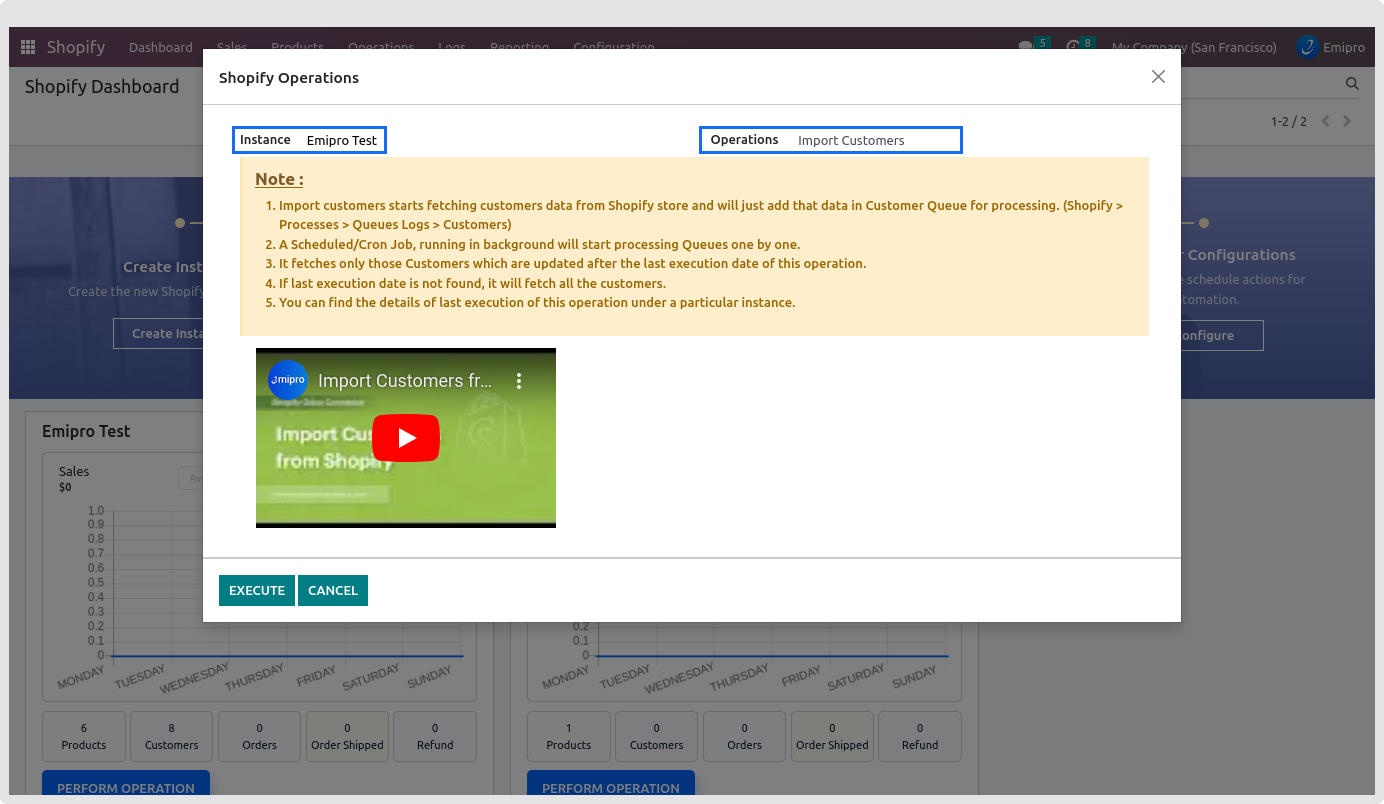Viewport: 1384px width, 804px height.
Task: Click the Create Instance button
Action: [158, 333]
